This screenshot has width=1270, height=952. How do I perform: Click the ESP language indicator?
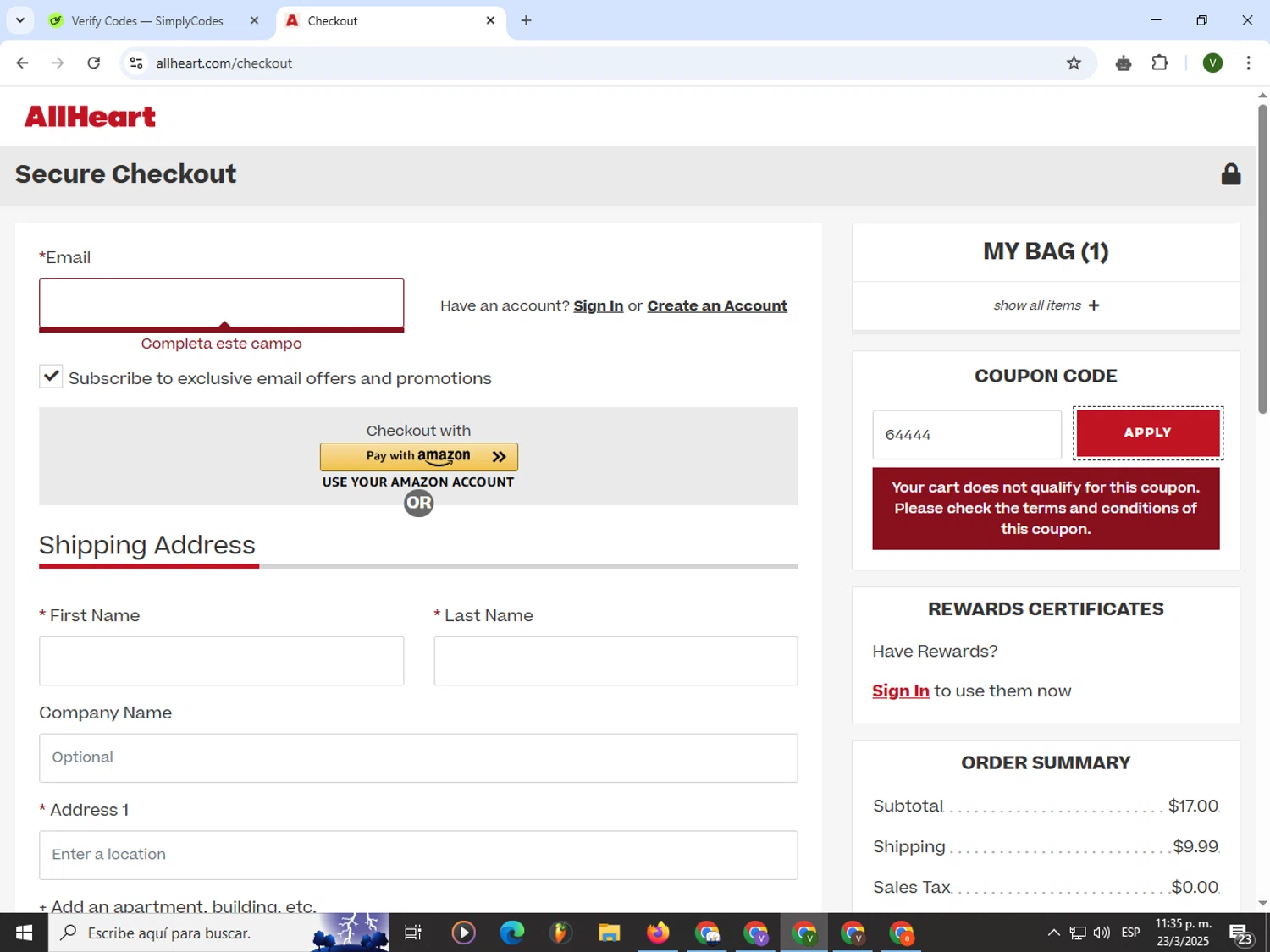1130,933
